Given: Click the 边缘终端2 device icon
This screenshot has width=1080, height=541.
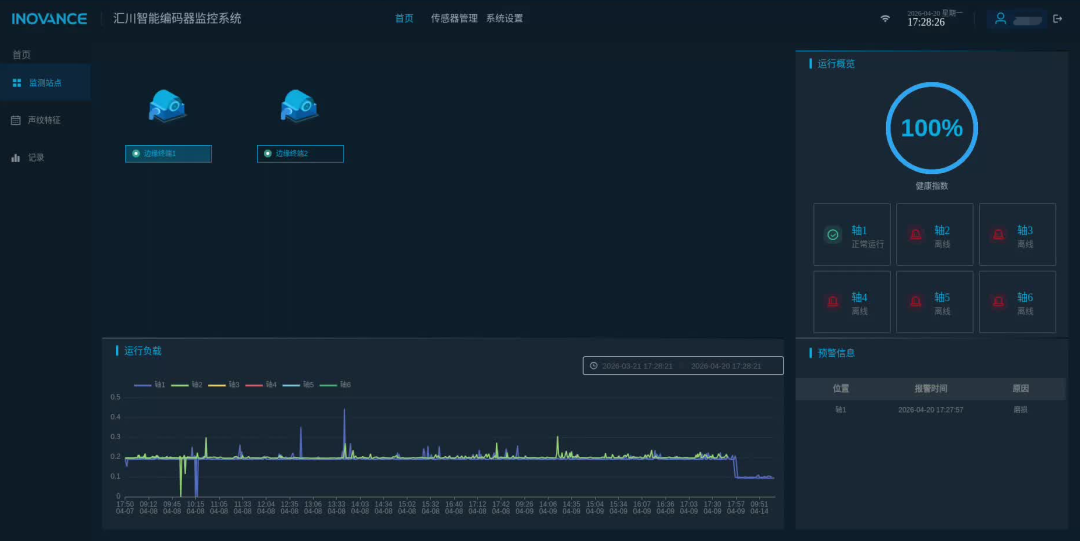Looking at the screenshot, I should [299, 105].
